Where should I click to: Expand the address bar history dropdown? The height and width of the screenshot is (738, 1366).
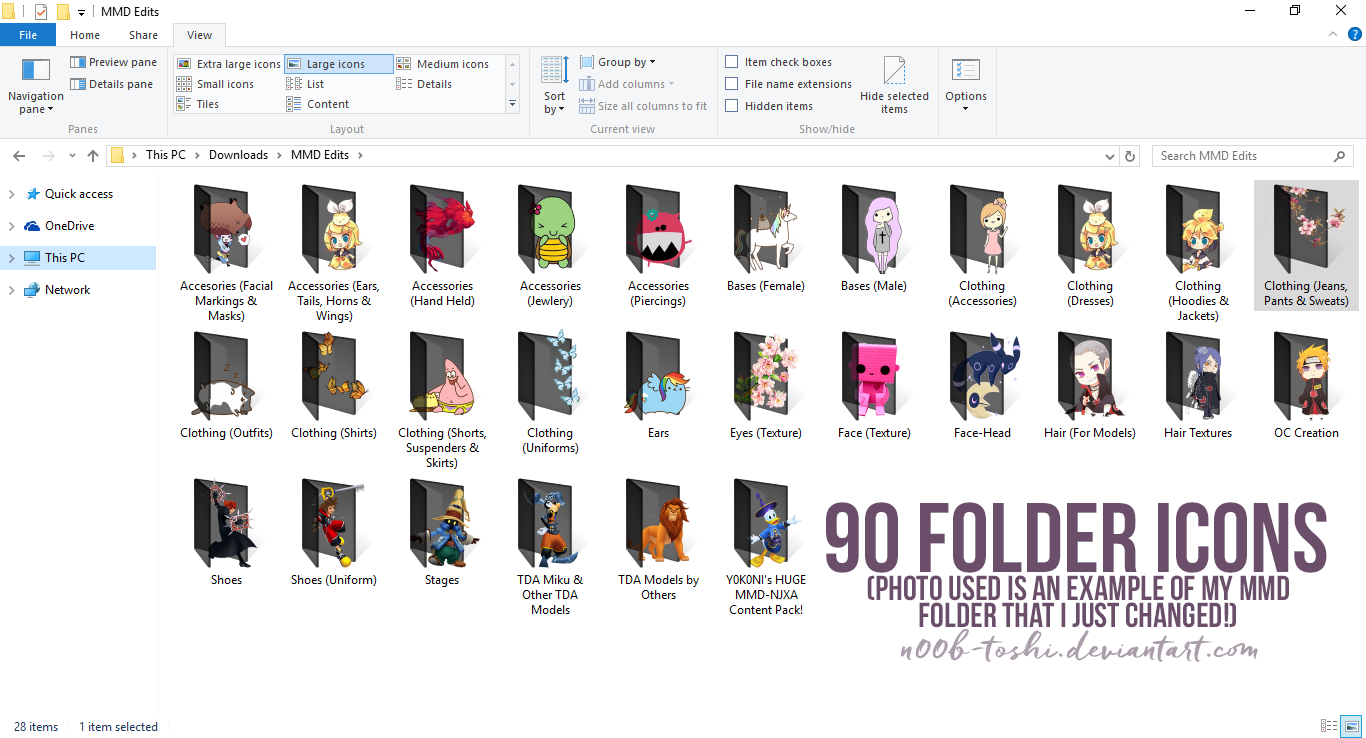pyautogui.click(x=1109, y=155)
